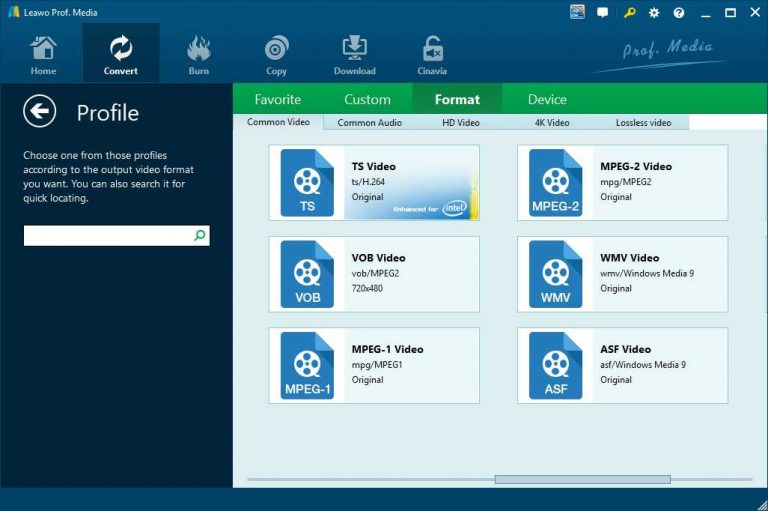Open the Copy disc module
The width and height of the screenshot is (768, 511).
coord(276,55)
